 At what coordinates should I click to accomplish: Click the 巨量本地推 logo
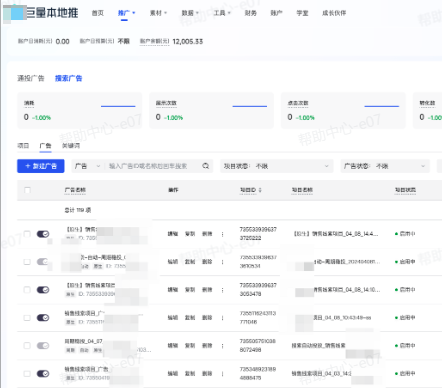coord(41,13)
